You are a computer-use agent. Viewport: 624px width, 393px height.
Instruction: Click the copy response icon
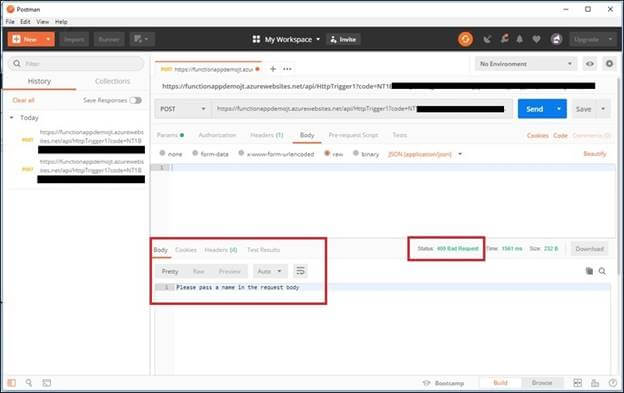(589, 271)
